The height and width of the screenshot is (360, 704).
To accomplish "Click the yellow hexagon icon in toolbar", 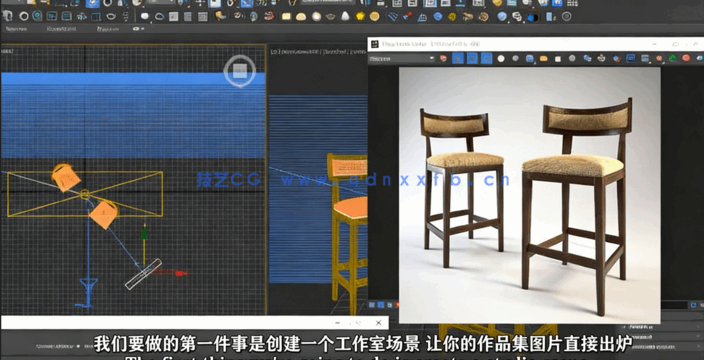I will [360, 17].
